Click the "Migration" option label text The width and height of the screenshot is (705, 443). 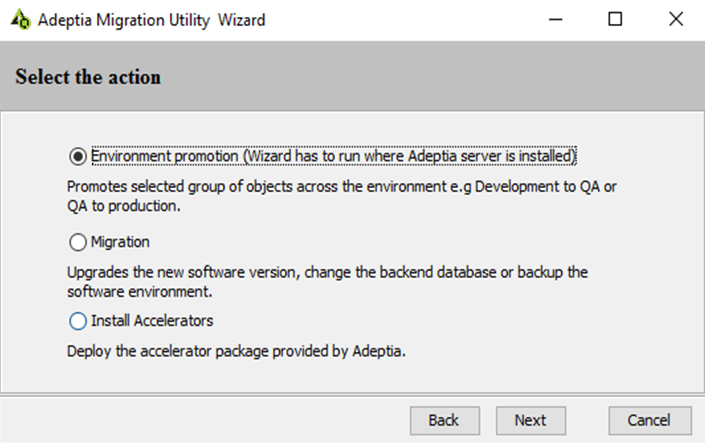click(x=120, y=242)
